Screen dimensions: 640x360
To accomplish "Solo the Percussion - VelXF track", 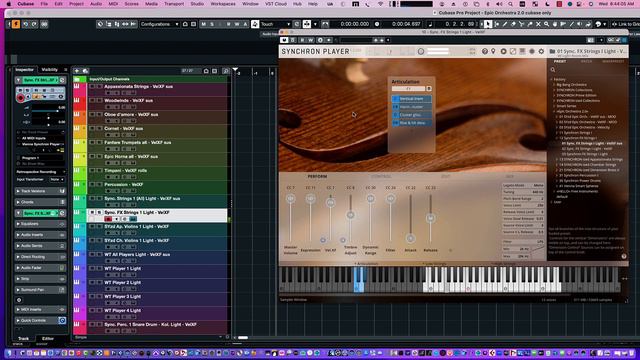I will [x=99, y=184].
